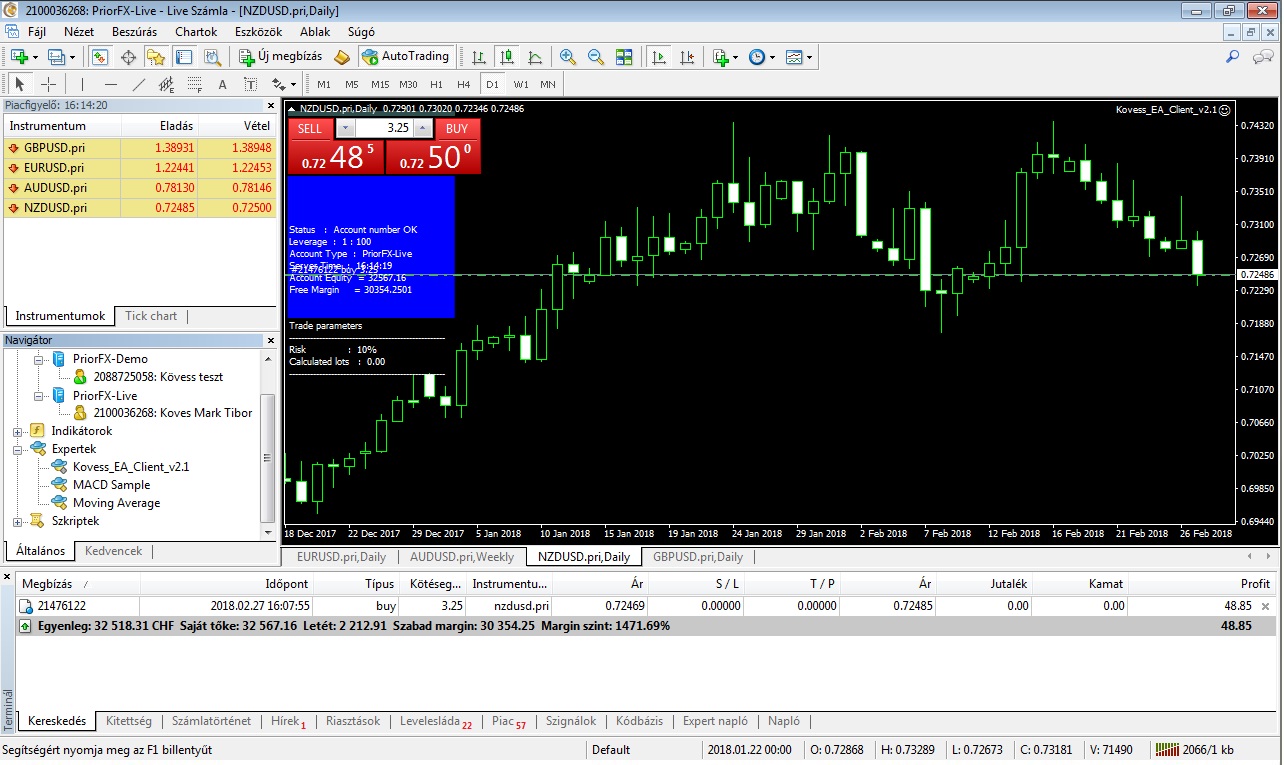Click the Zoom In magnifier icon

(x=568, y=57)
